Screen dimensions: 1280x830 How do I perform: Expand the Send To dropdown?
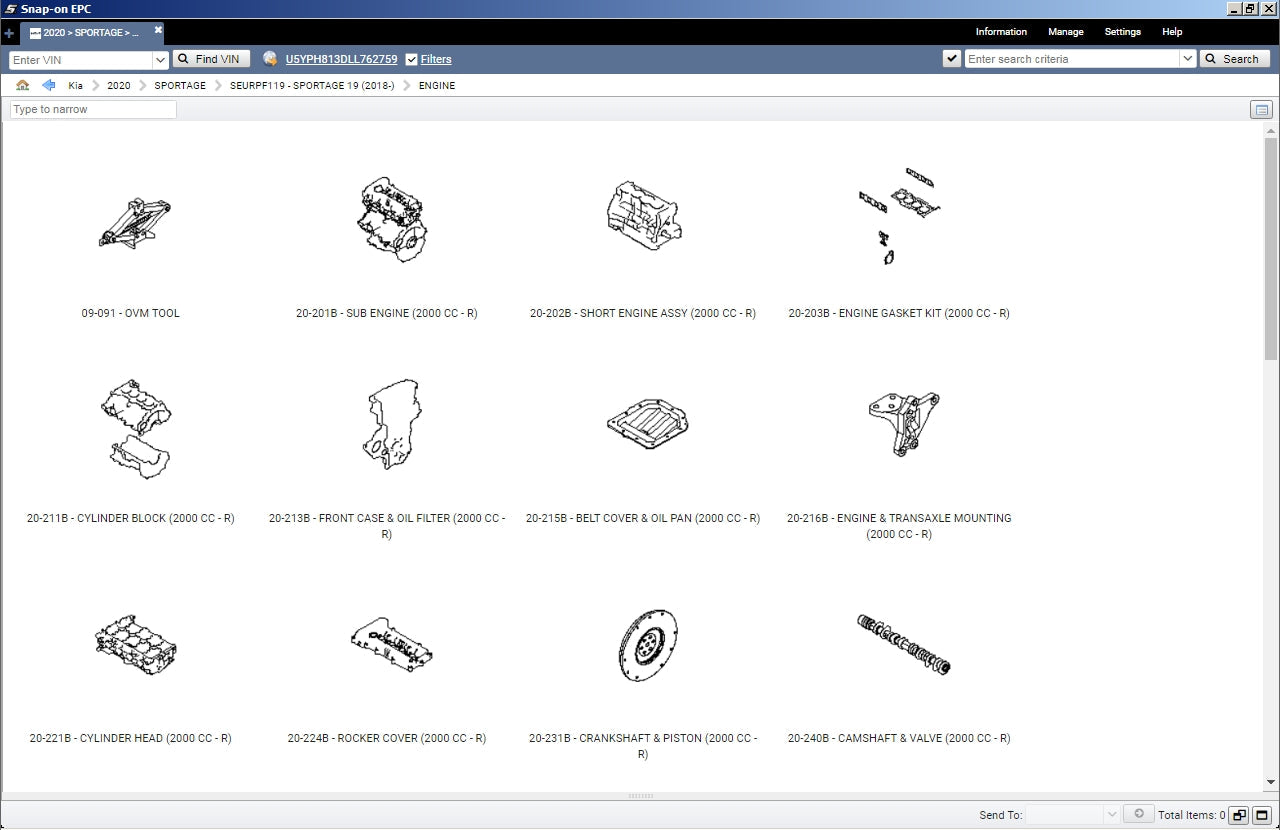click(x=1111, y=815)
